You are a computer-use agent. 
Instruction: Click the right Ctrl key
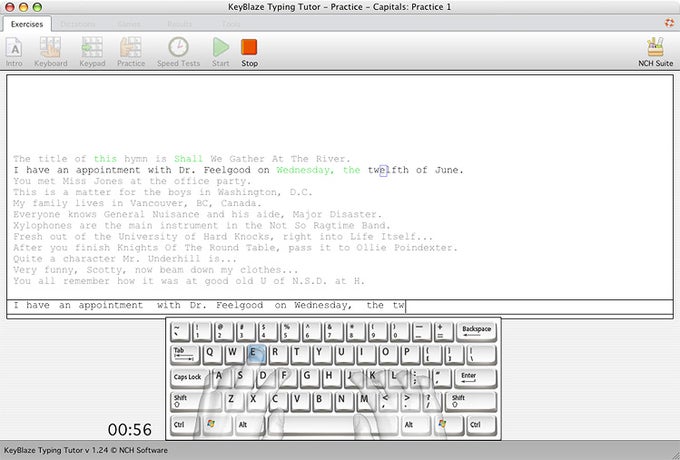click(x=481, y=425)
